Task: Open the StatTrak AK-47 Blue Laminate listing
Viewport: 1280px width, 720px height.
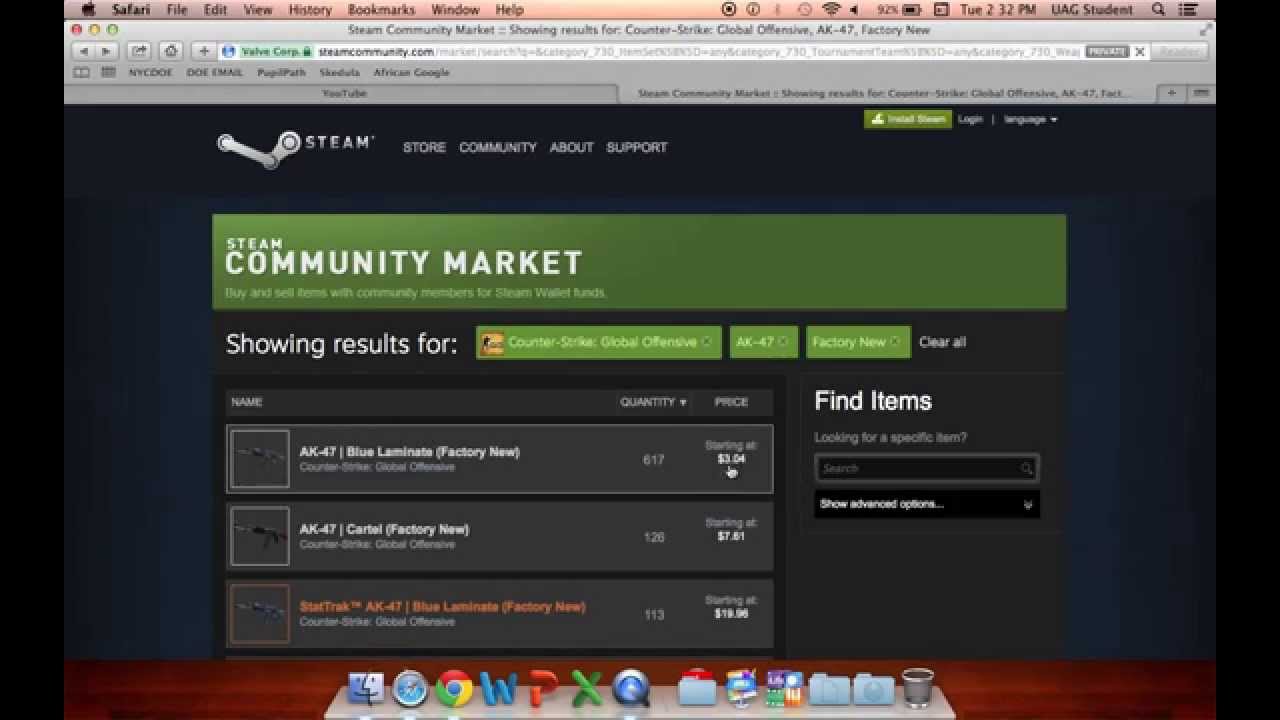Action: point(499,613)
